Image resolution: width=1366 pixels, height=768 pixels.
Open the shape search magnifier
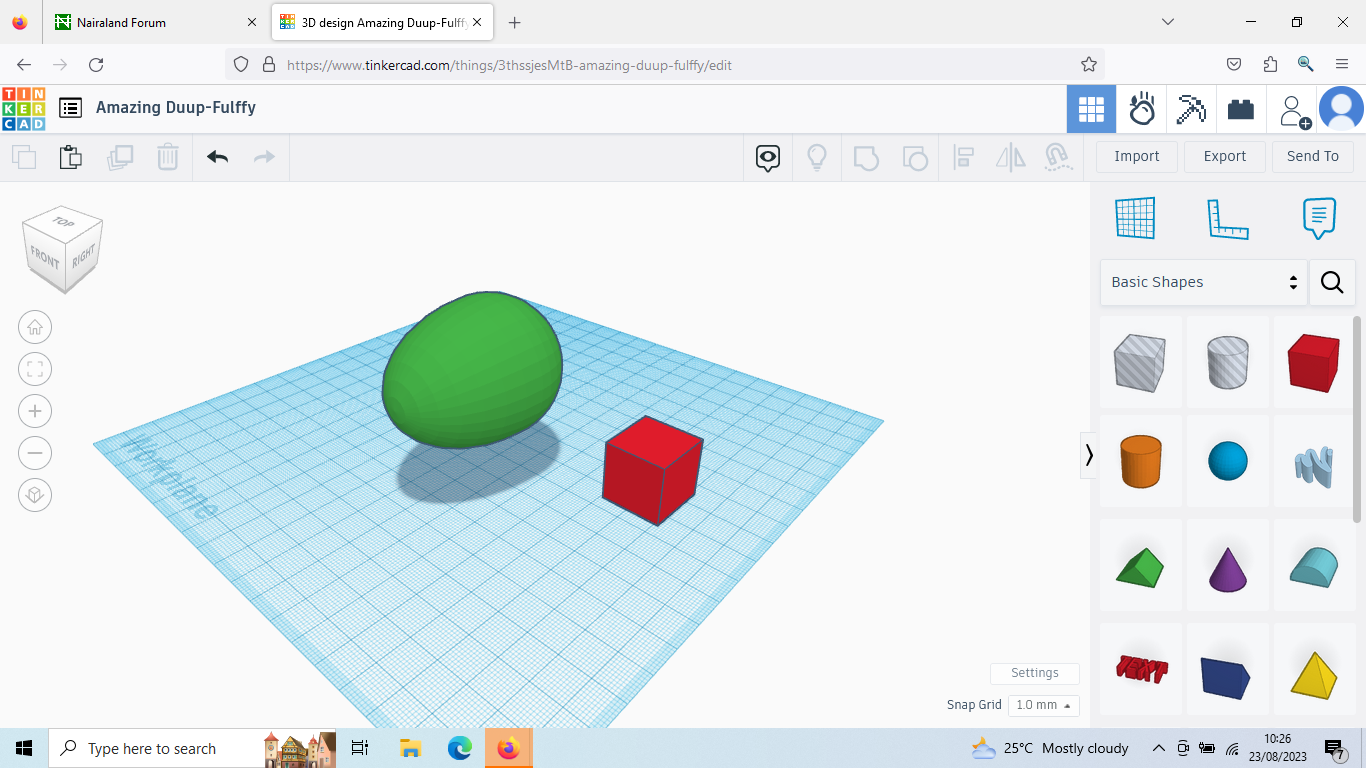click(x=1332, y=282)
